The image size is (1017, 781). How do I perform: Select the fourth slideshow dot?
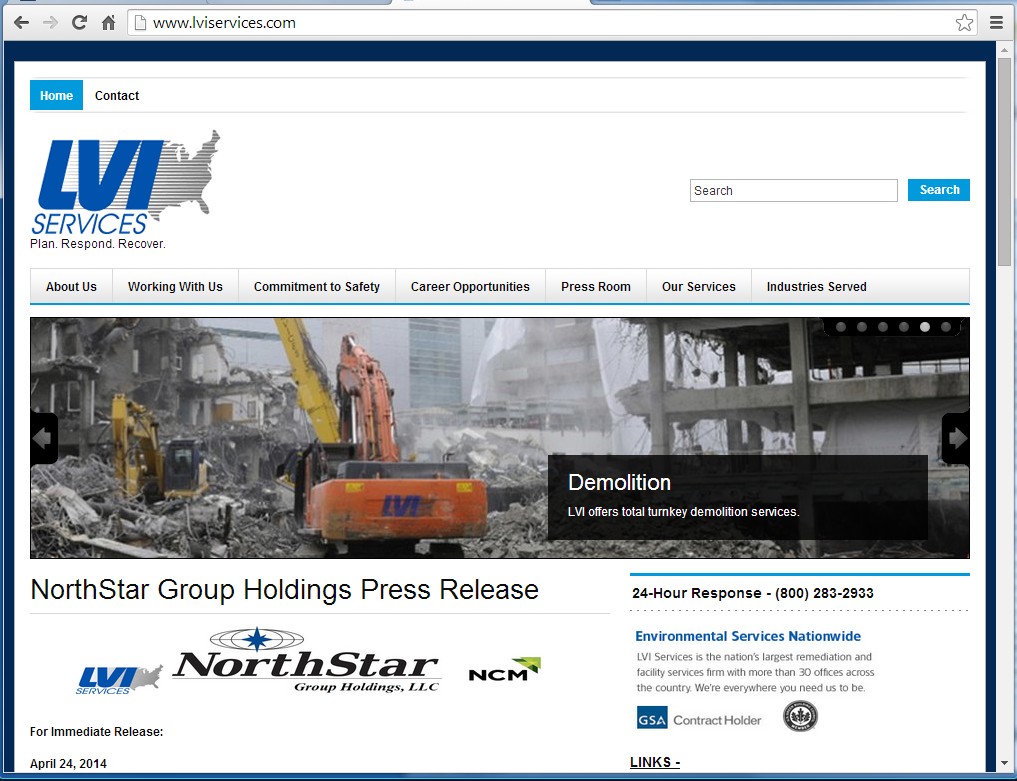click(903, 327)
